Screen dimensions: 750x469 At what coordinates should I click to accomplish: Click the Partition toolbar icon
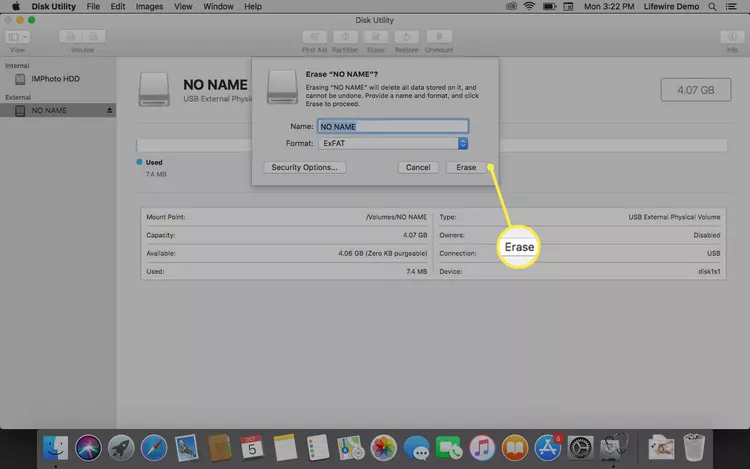click(345, 36)
